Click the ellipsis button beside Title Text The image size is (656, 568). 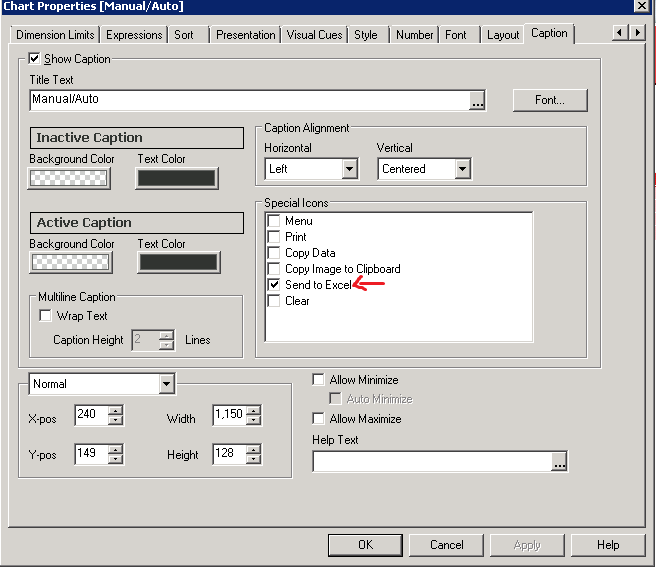coord(478,100)
